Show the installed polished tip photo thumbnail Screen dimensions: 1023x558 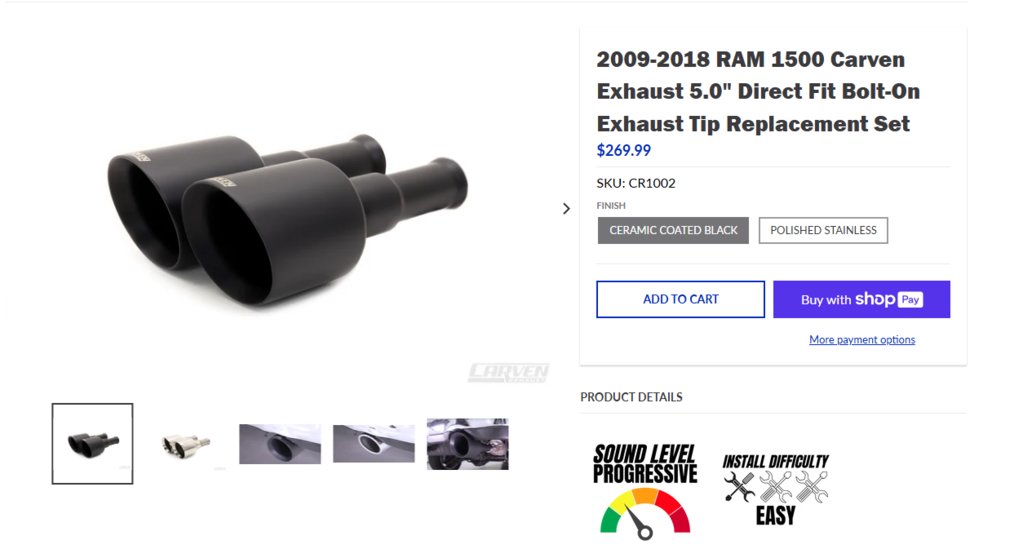[374, 444]
